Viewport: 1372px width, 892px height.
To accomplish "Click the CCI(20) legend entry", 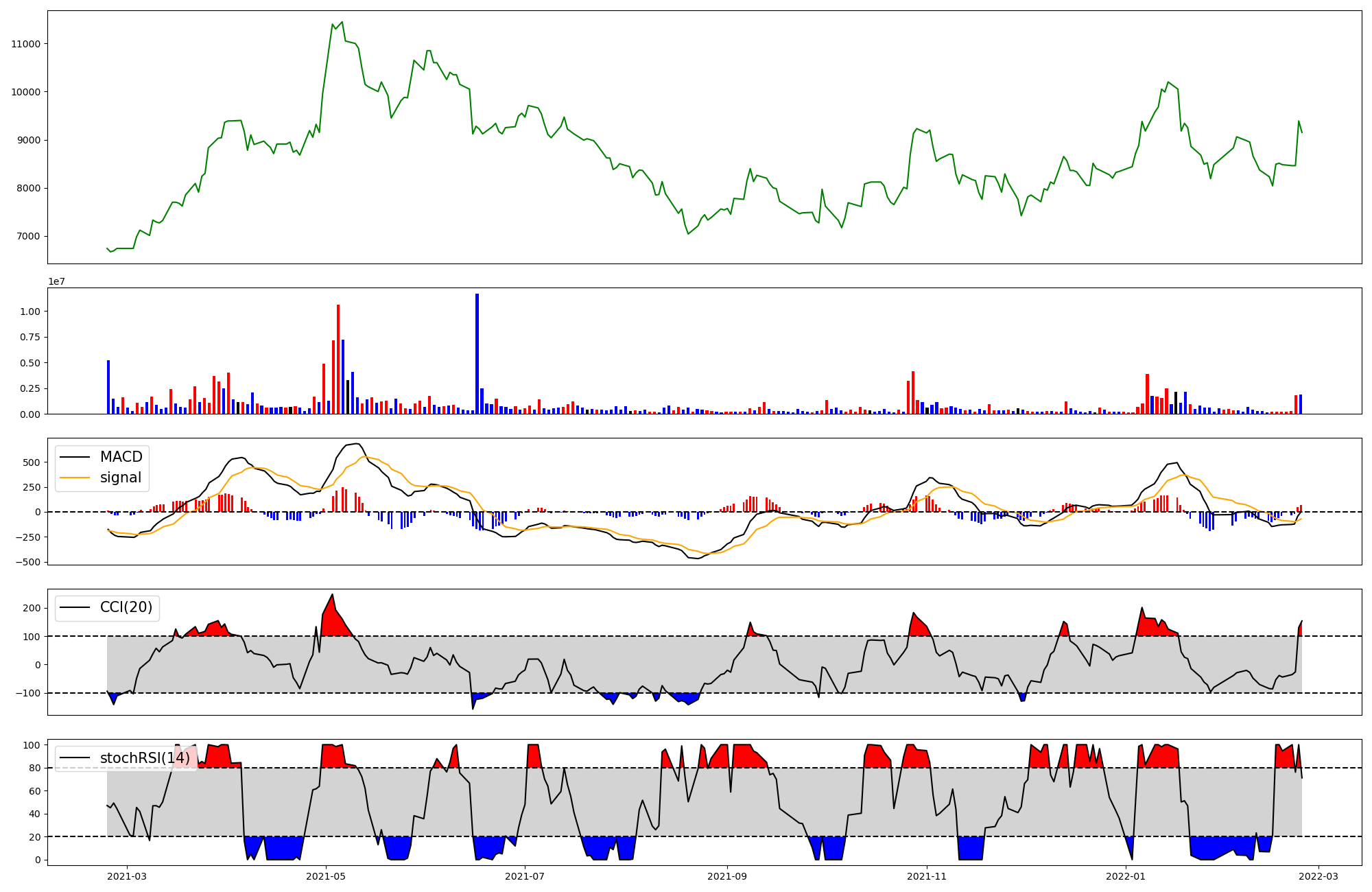I will (x=126, y=607).
